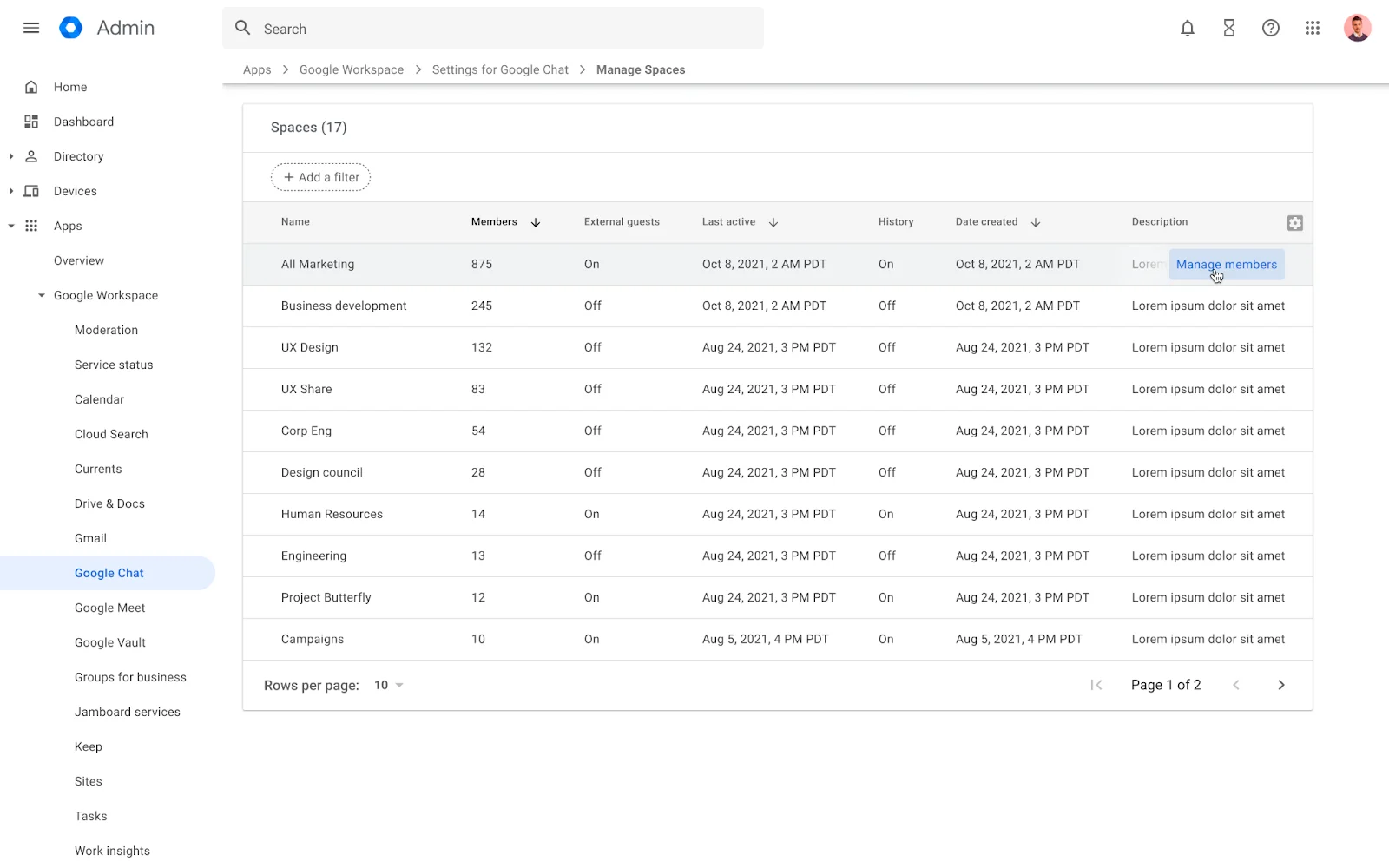
Task: Click the search magnifier icon
Action: pyautogui.click(x=243, y=28)
